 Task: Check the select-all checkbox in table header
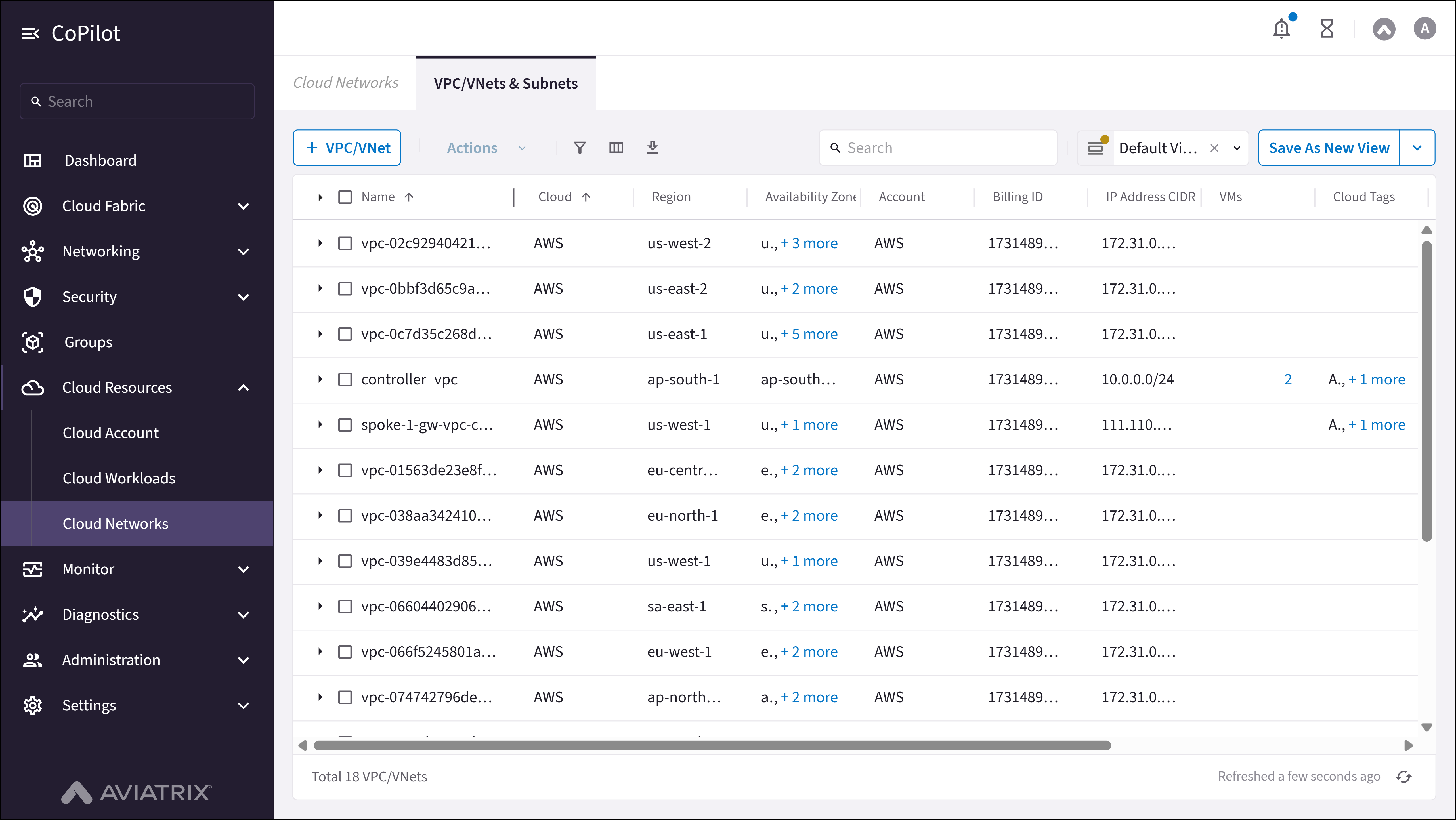point(345,197)
